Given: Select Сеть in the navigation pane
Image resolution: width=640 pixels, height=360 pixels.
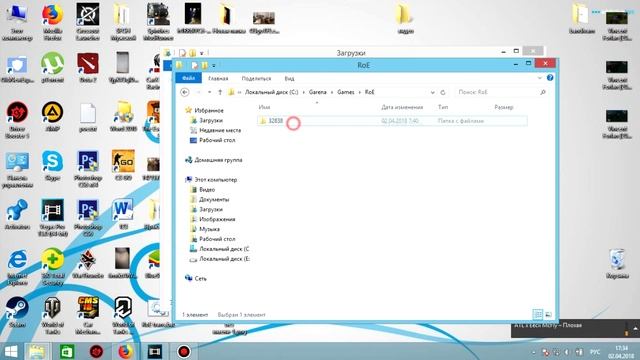Looking at the screenshot, I should point(200,278).
